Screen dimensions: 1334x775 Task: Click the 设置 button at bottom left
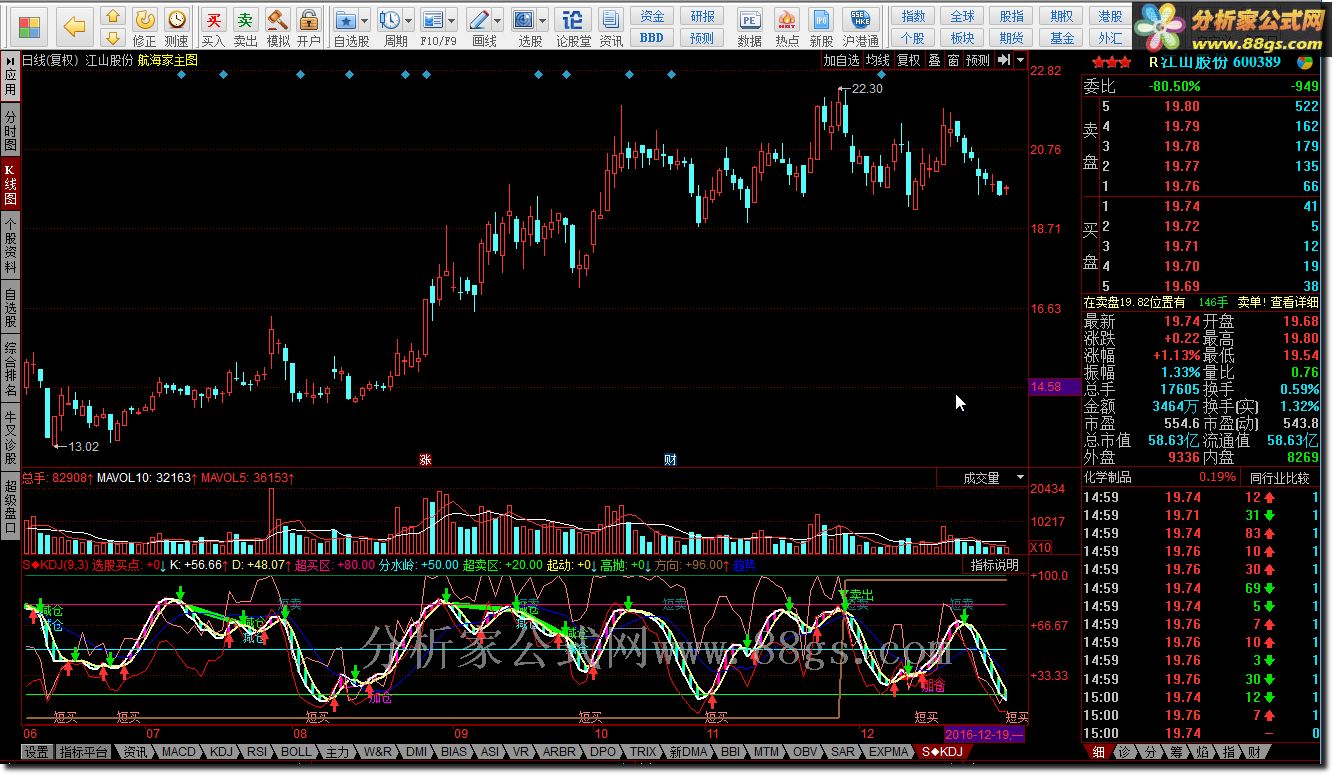click(37, 752)
